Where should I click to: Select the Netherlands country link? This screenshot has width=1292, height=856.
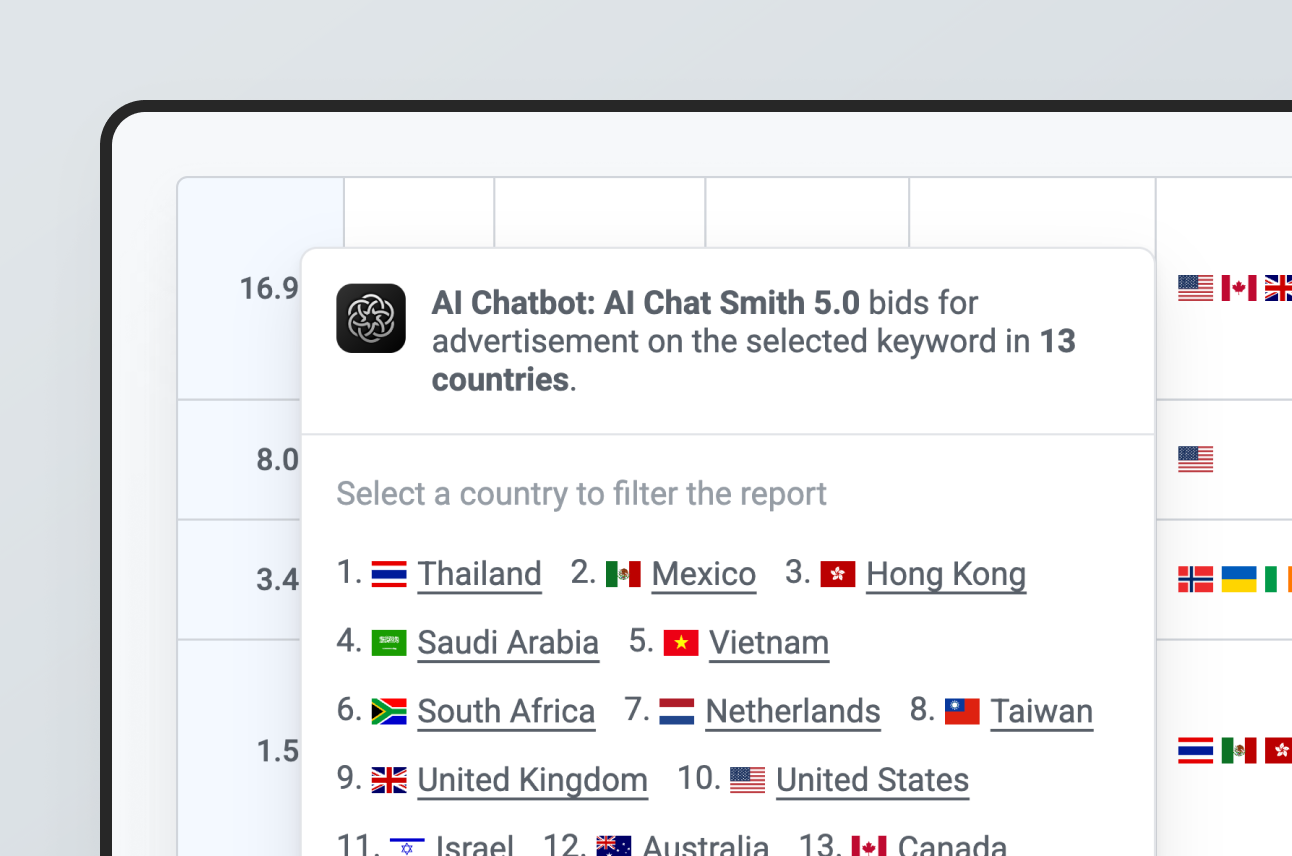click(x=792, y=711)
